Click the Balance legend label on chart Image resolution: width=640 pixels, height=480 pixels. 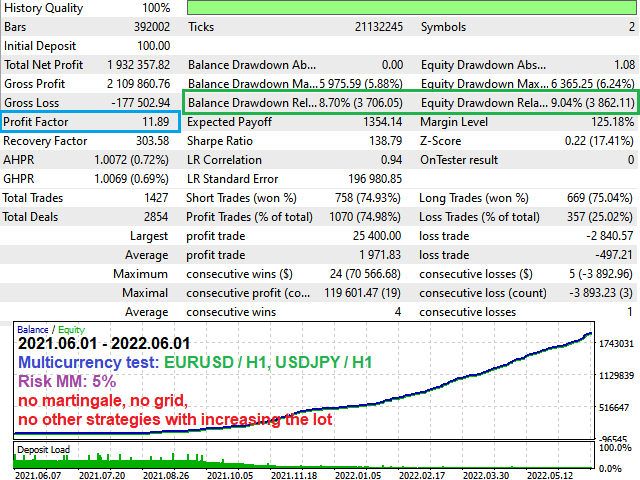33,330
